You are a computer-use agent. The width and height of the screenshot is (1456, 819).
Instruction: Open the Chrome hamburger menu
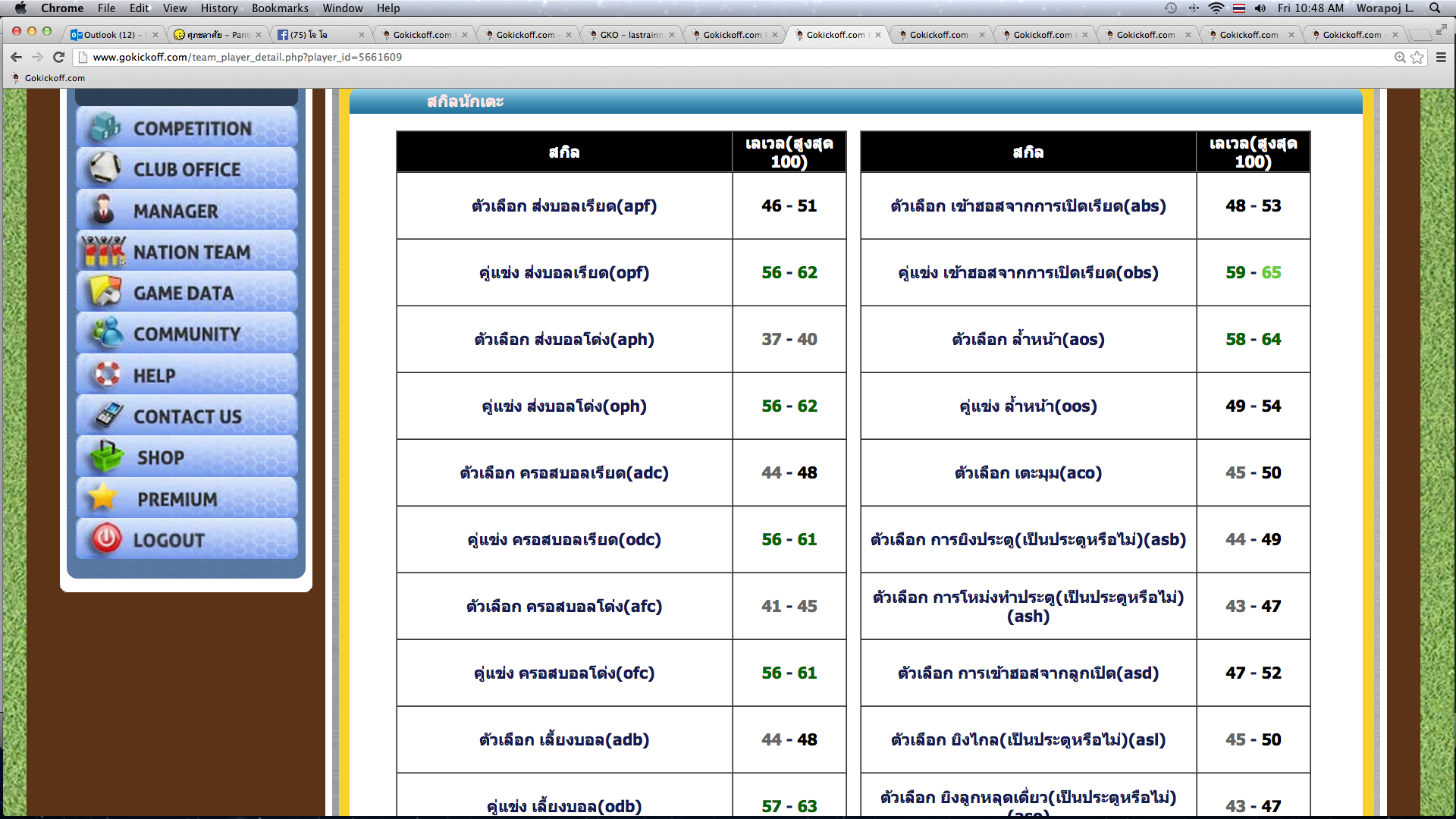[1441, 57]
